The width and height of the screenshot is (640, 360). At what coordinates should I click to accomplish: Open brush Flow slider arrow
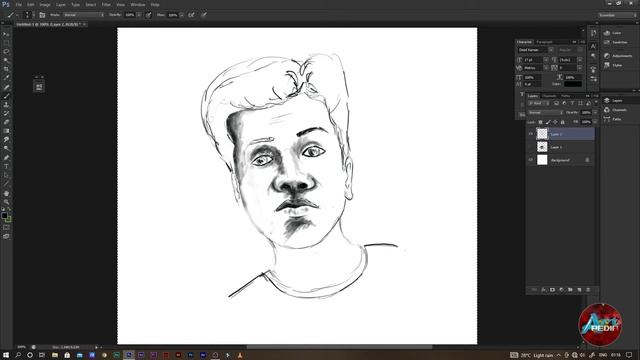pyautogui.click(x=182, y=15)
